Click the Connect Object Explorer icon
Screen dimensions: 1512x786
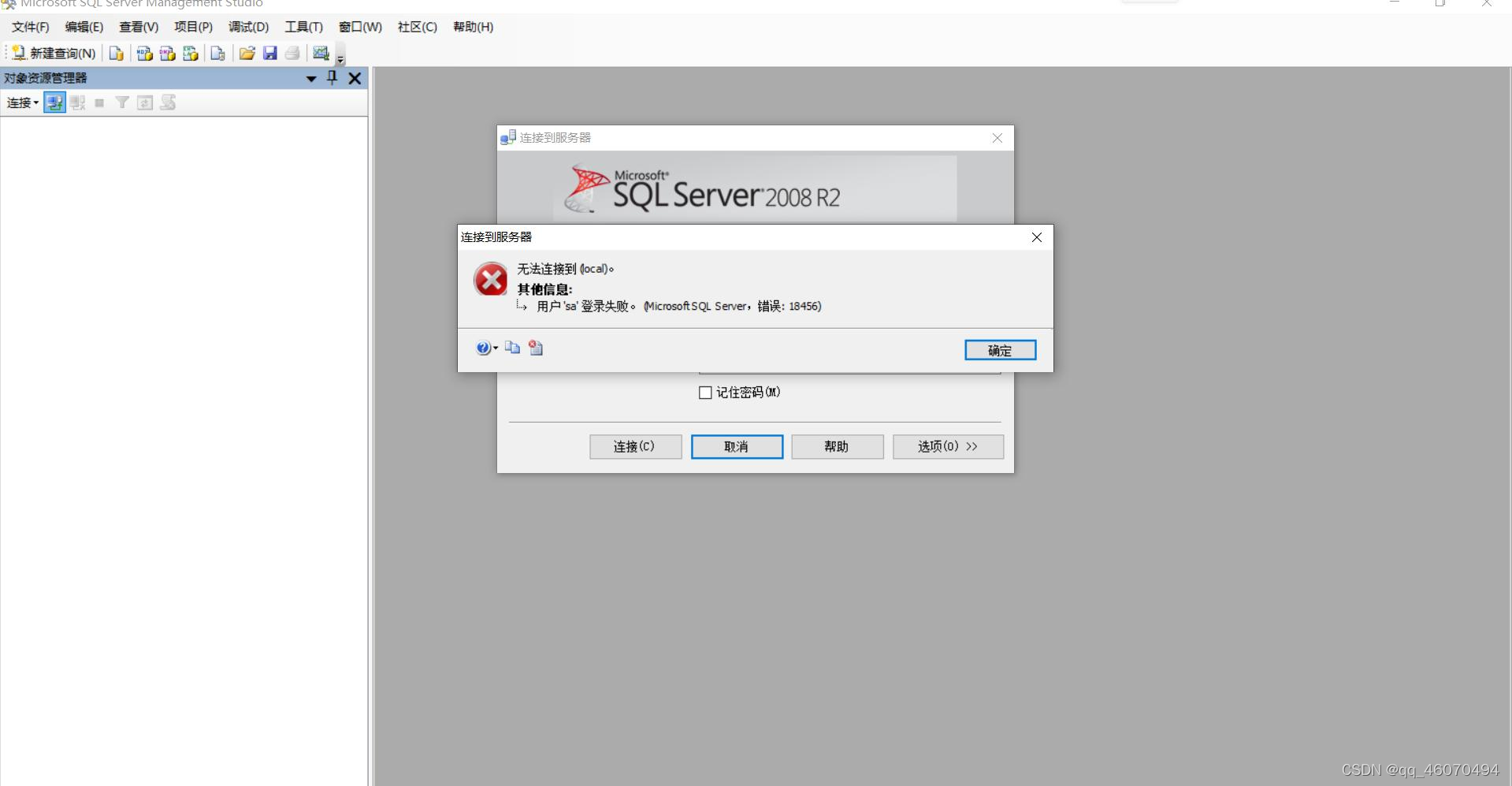click(x=54, y=102)
